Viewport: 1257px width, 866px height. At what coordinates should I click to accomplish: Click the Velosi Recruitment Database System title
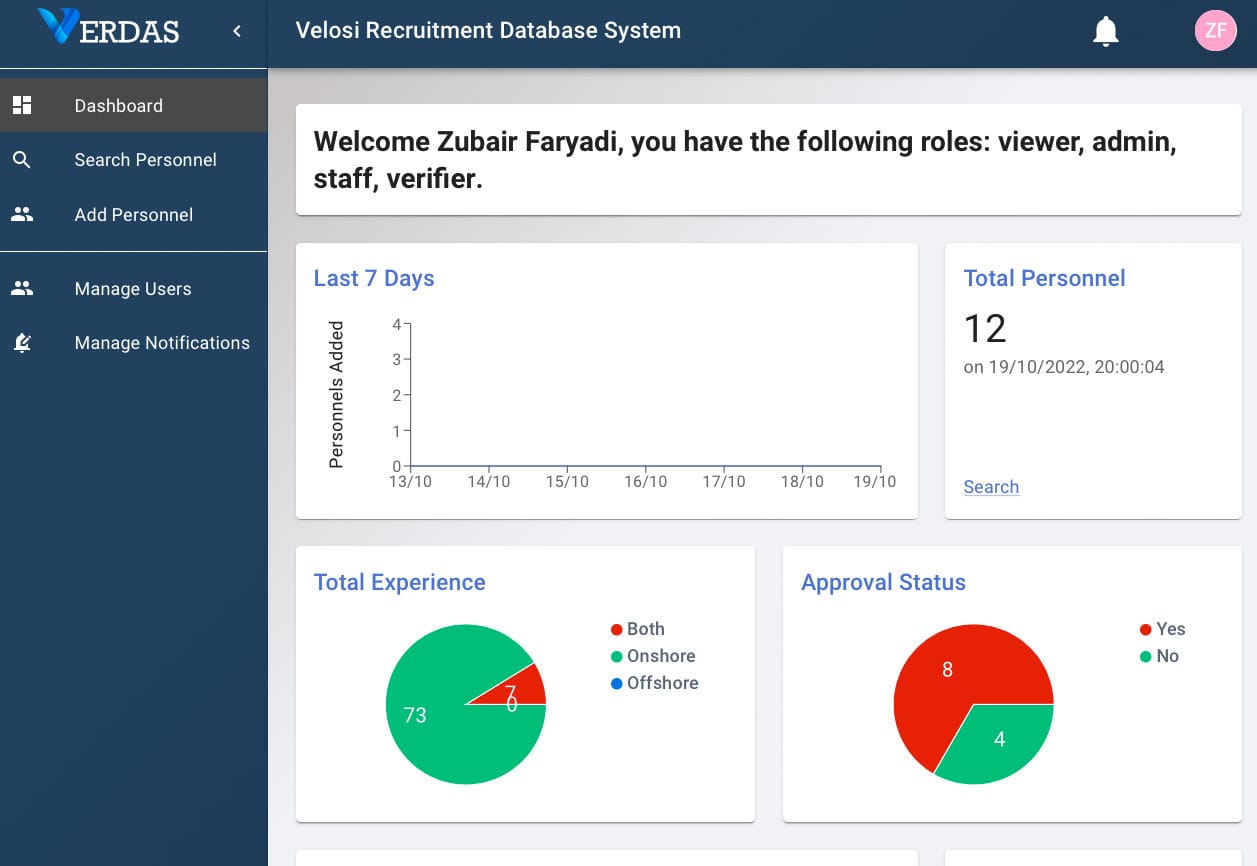[x=488, y=30]
